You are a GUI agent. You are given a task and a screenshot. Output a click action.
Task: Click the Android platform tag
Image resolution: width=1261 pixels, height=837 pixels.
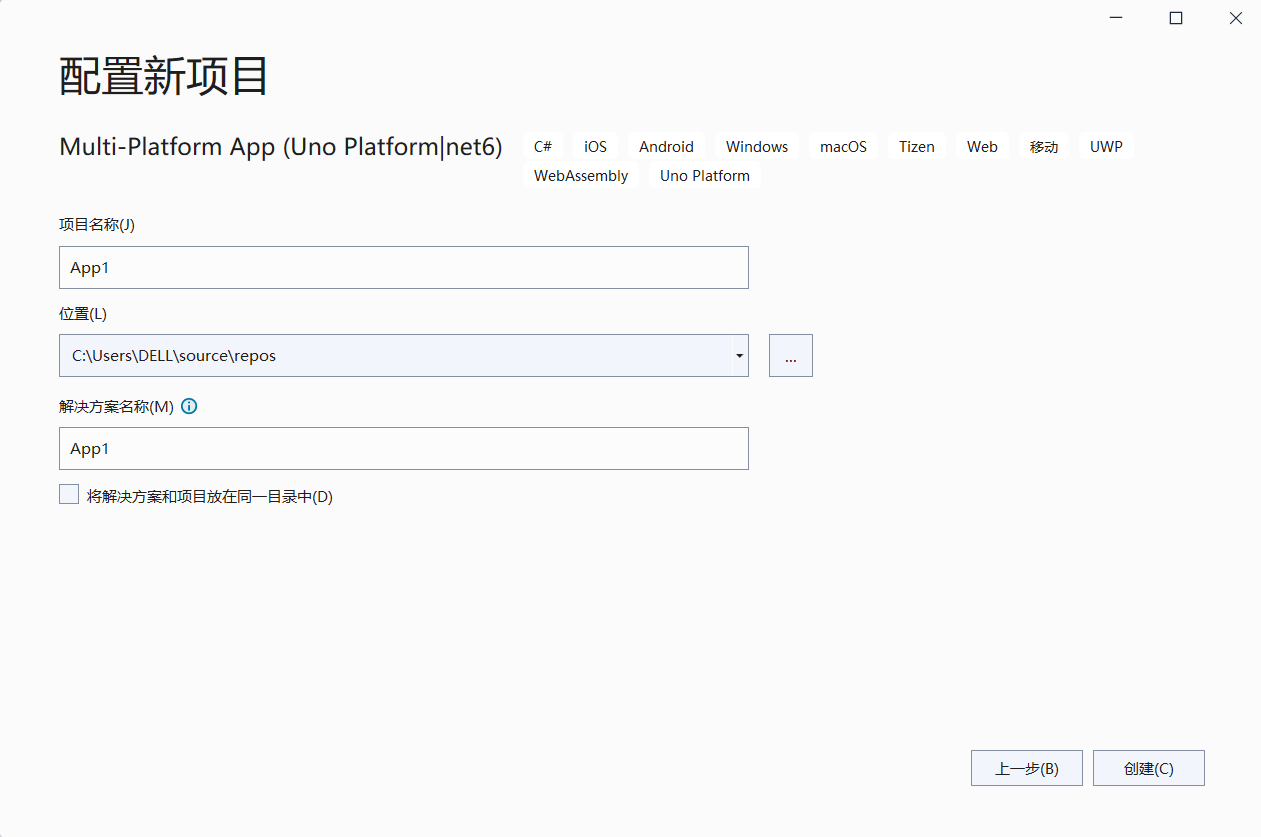(x=666, y=146)
